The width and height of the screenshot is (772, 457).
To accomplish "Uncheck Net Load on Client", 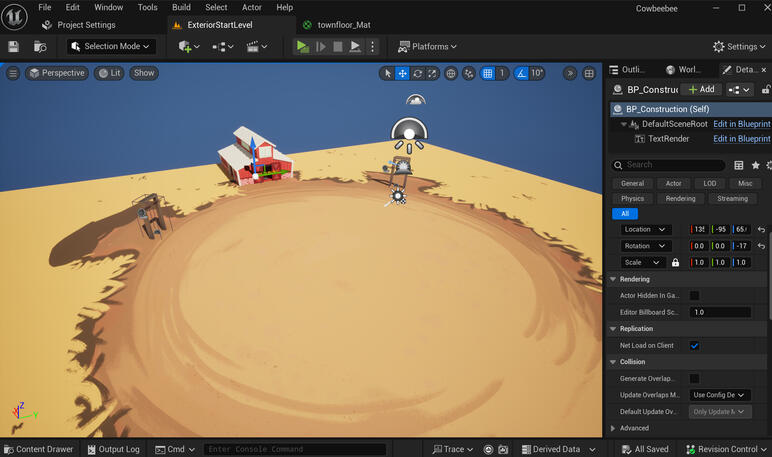I will tap(694, 345).
